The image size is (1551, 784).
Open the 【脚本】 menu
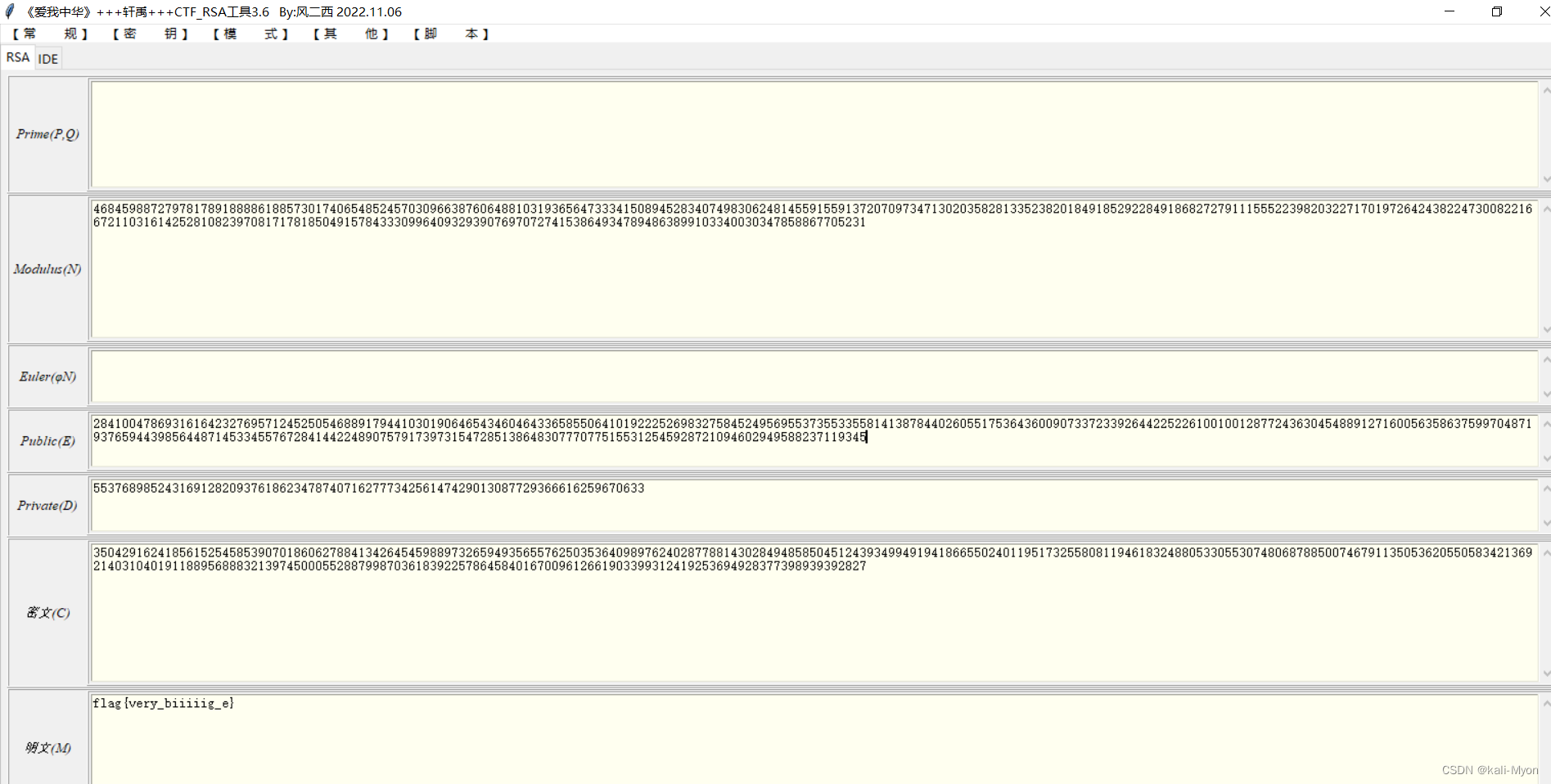(x=450, y=34)
